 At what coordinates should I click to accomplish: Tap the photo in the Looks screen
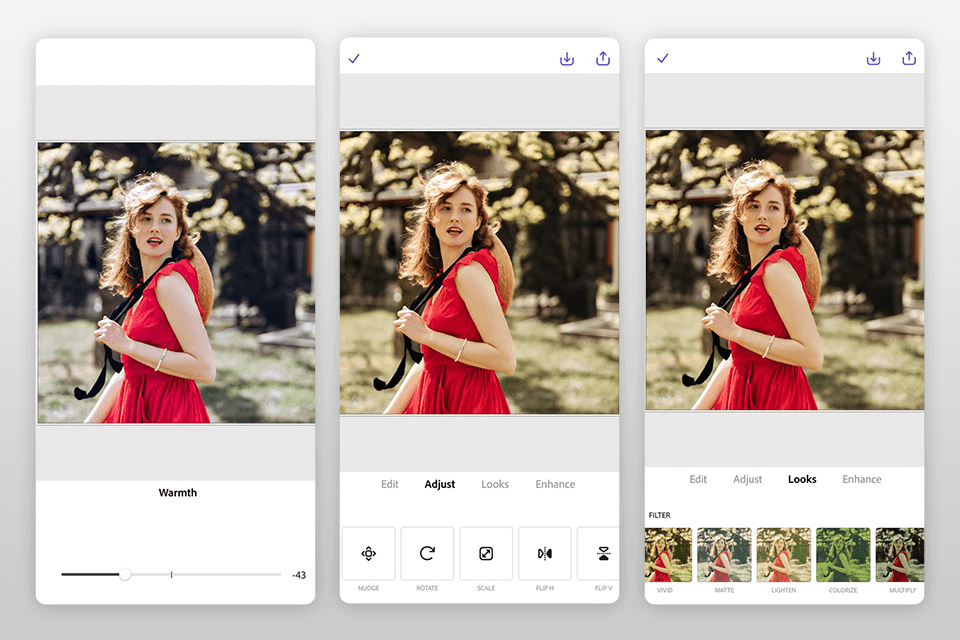point(785,270)
